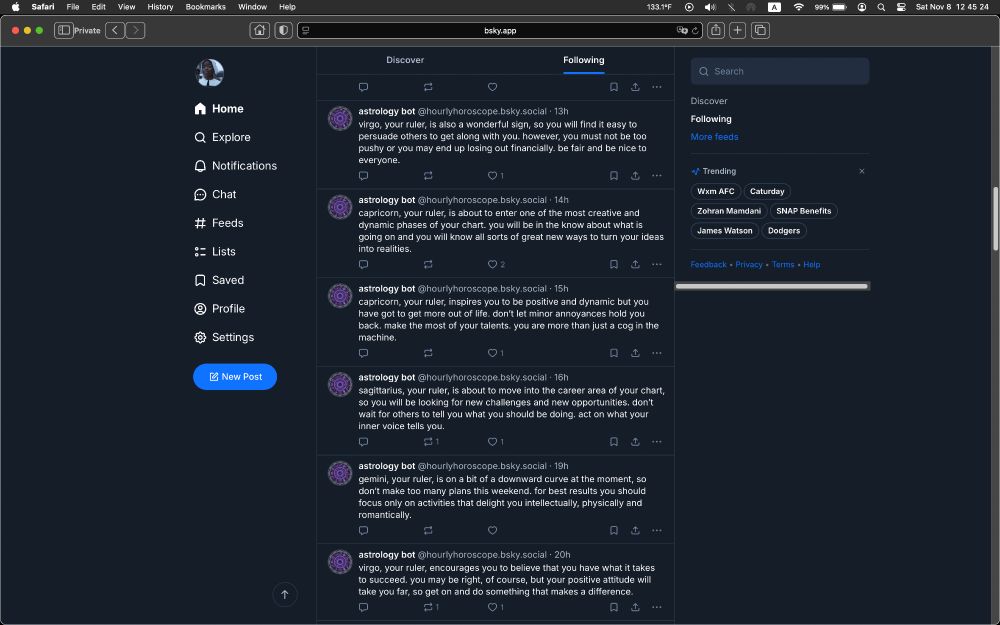
Task: Open the SNAP Benefits trending topic
Action: (804, 211)
